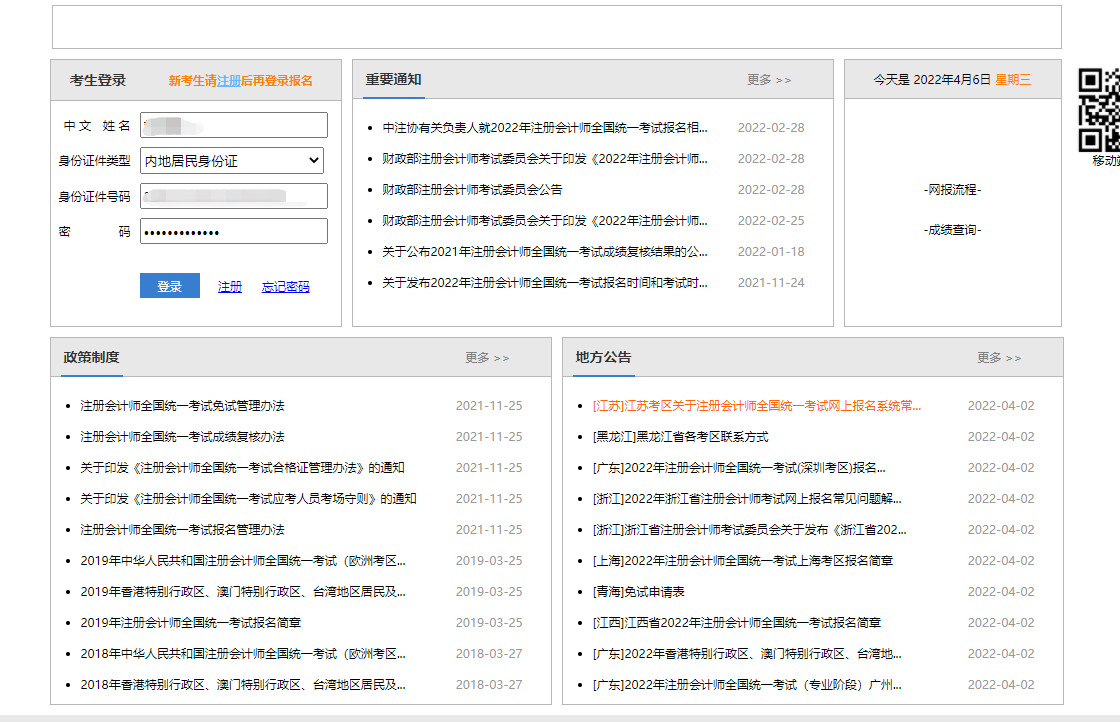Open the 注册会计师全国统一考试免试管理办法 policy

[184, 405]
